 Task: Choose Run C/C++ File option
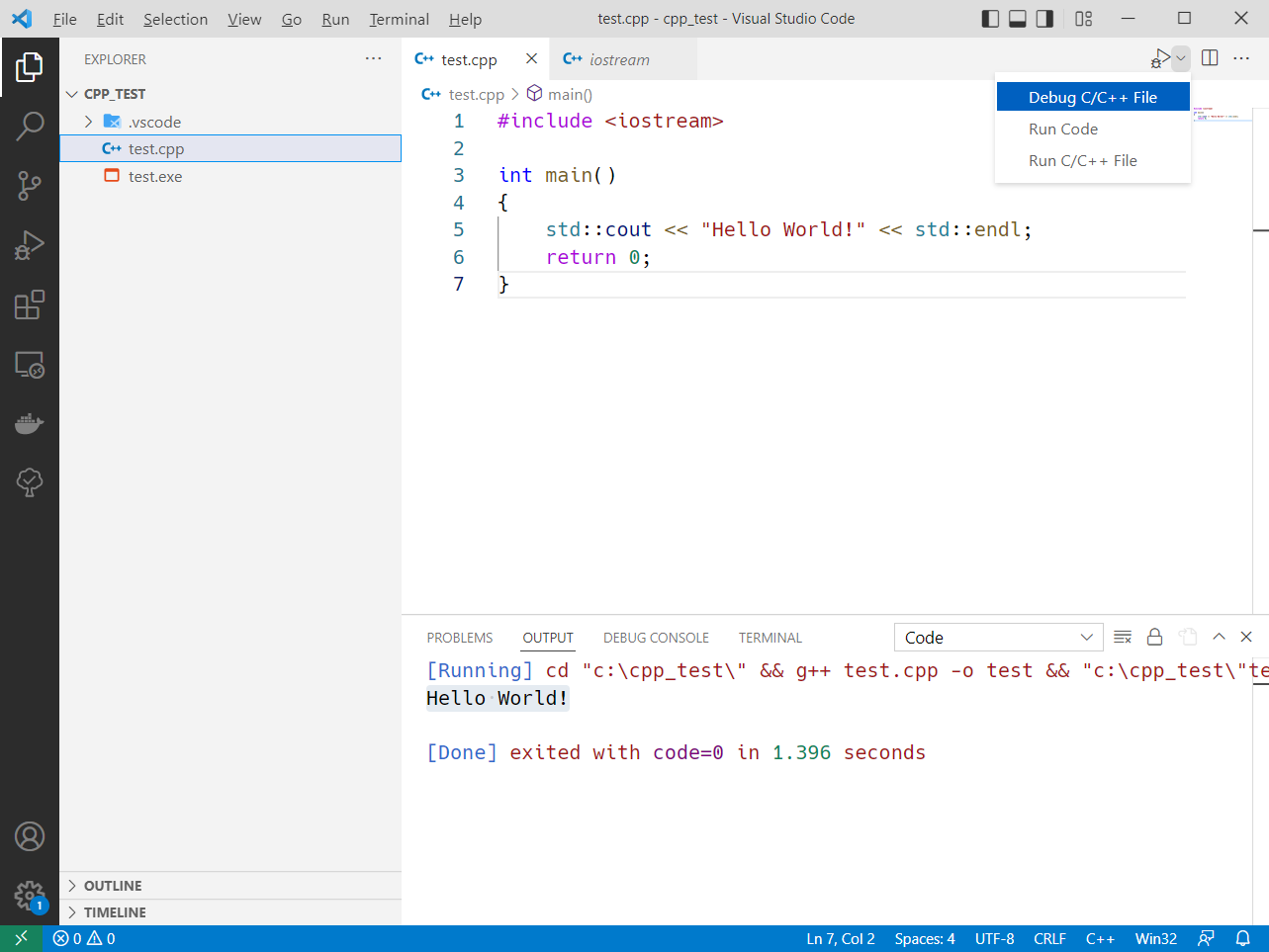(x=1093, y=160)
